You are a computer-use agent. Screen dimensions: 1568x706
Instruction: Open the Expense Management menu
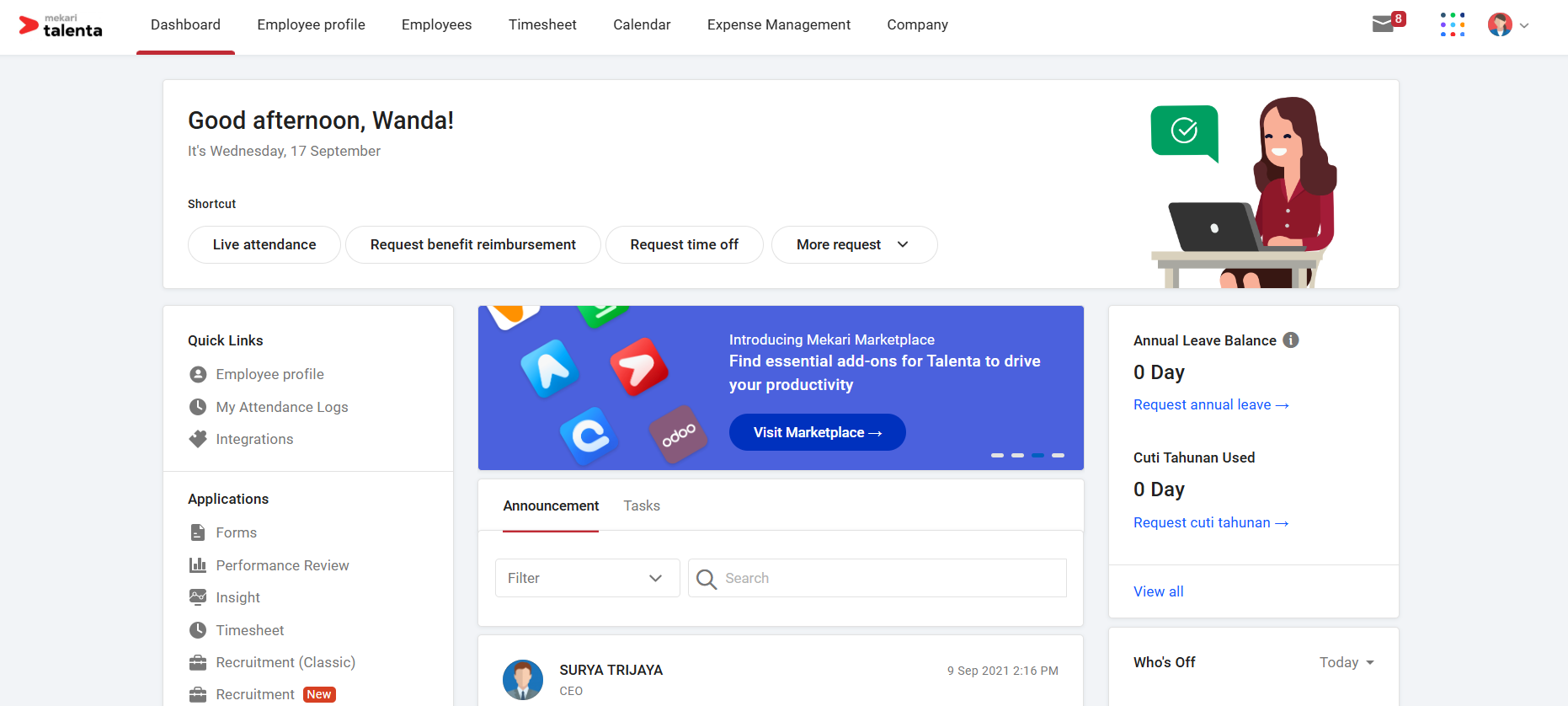[778, 24]
